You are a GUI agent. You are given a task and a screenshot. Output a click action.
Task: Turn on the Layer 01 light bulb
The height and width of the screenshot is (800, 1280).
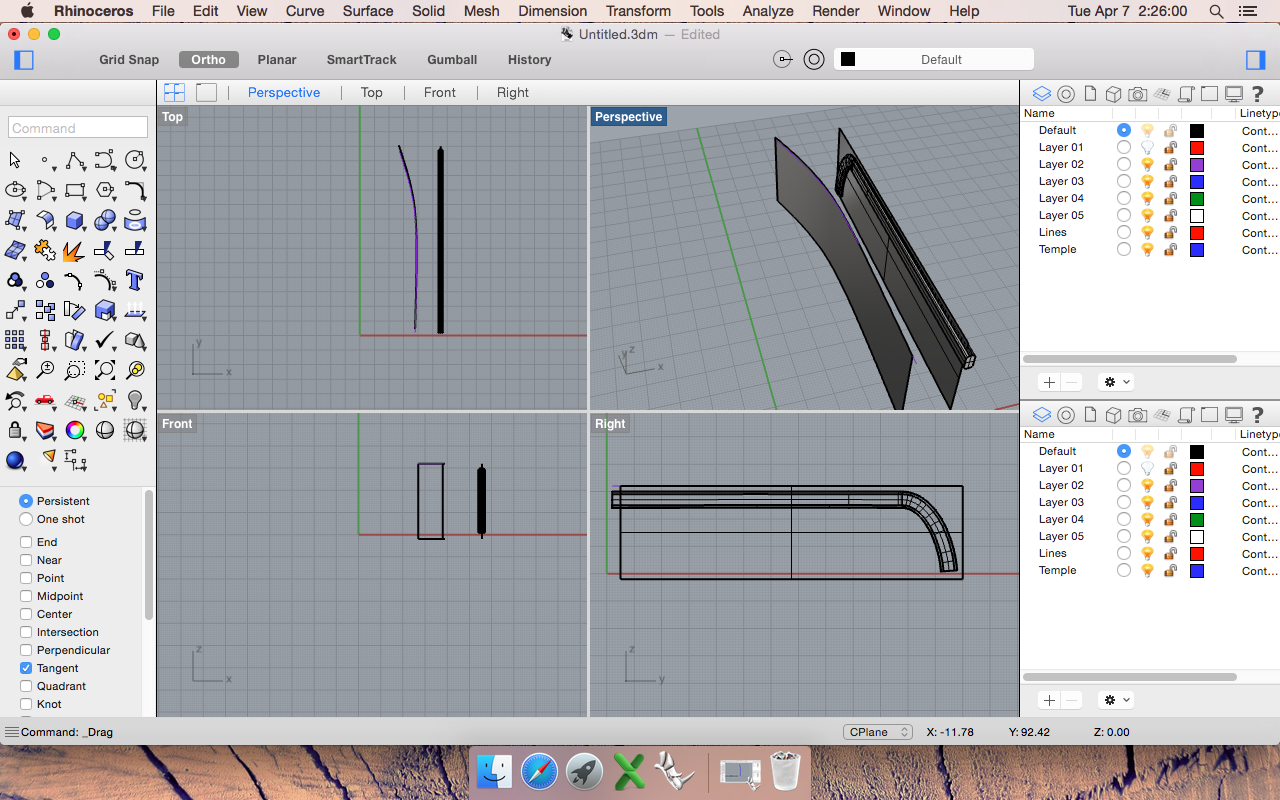(1146, 147)
